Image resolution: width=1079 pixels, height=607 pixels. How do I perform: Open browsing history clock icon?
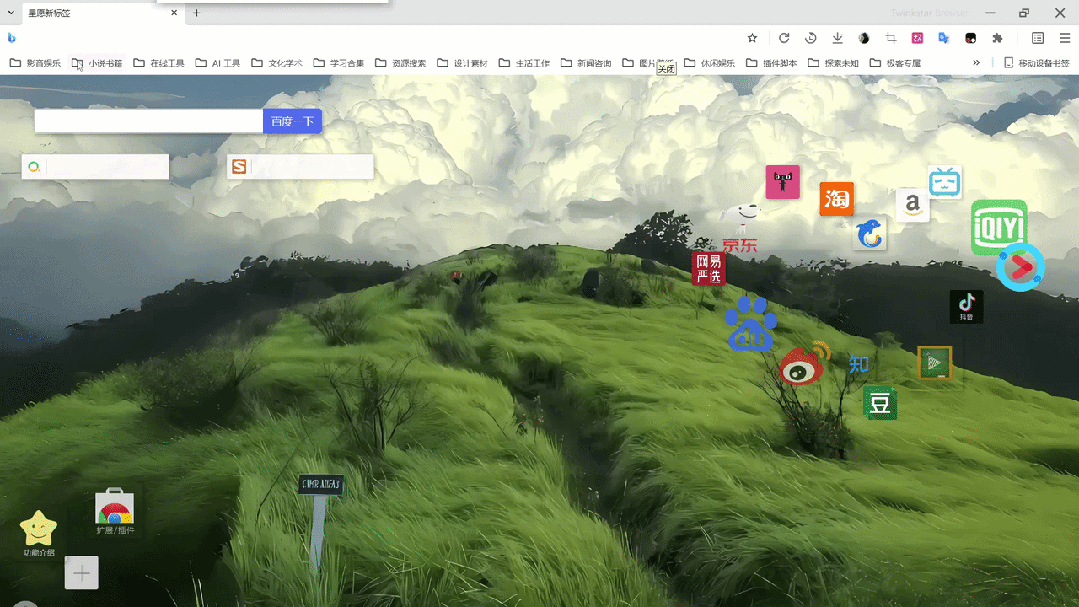pos(811,38)
